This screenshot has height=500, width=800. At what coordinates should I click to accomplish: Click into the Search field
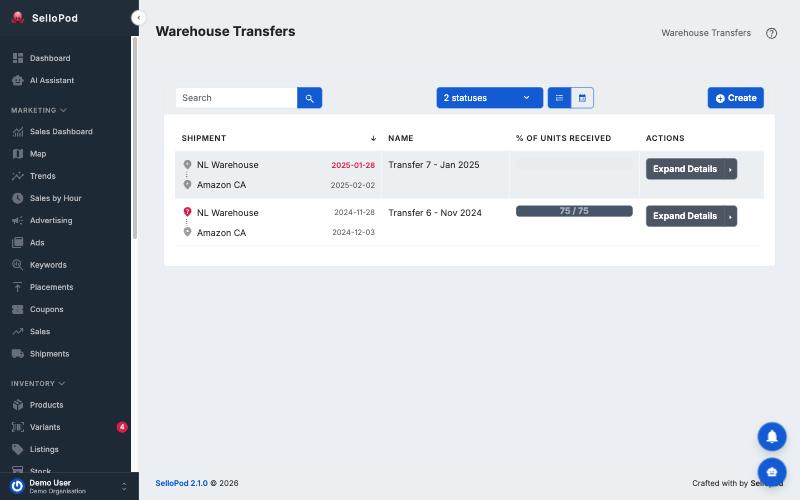pos(236,98)
